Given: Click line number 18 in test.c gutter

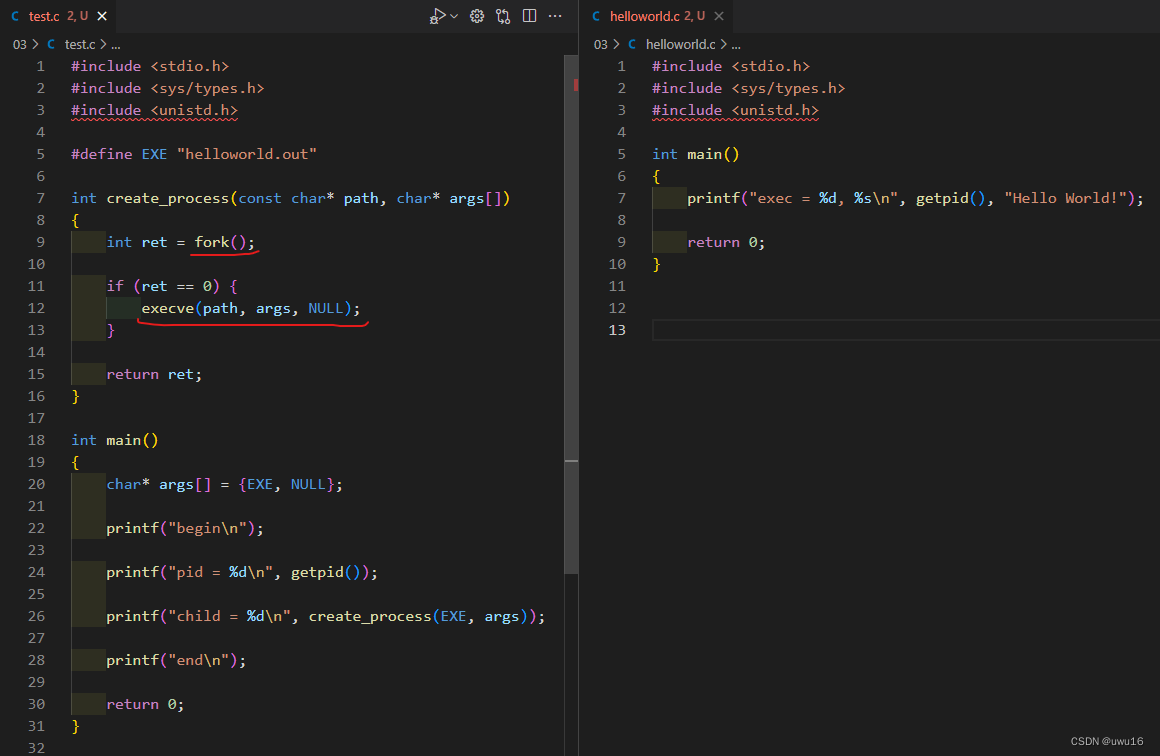Looking at the screenshot, I should click(x=36, y=440).
